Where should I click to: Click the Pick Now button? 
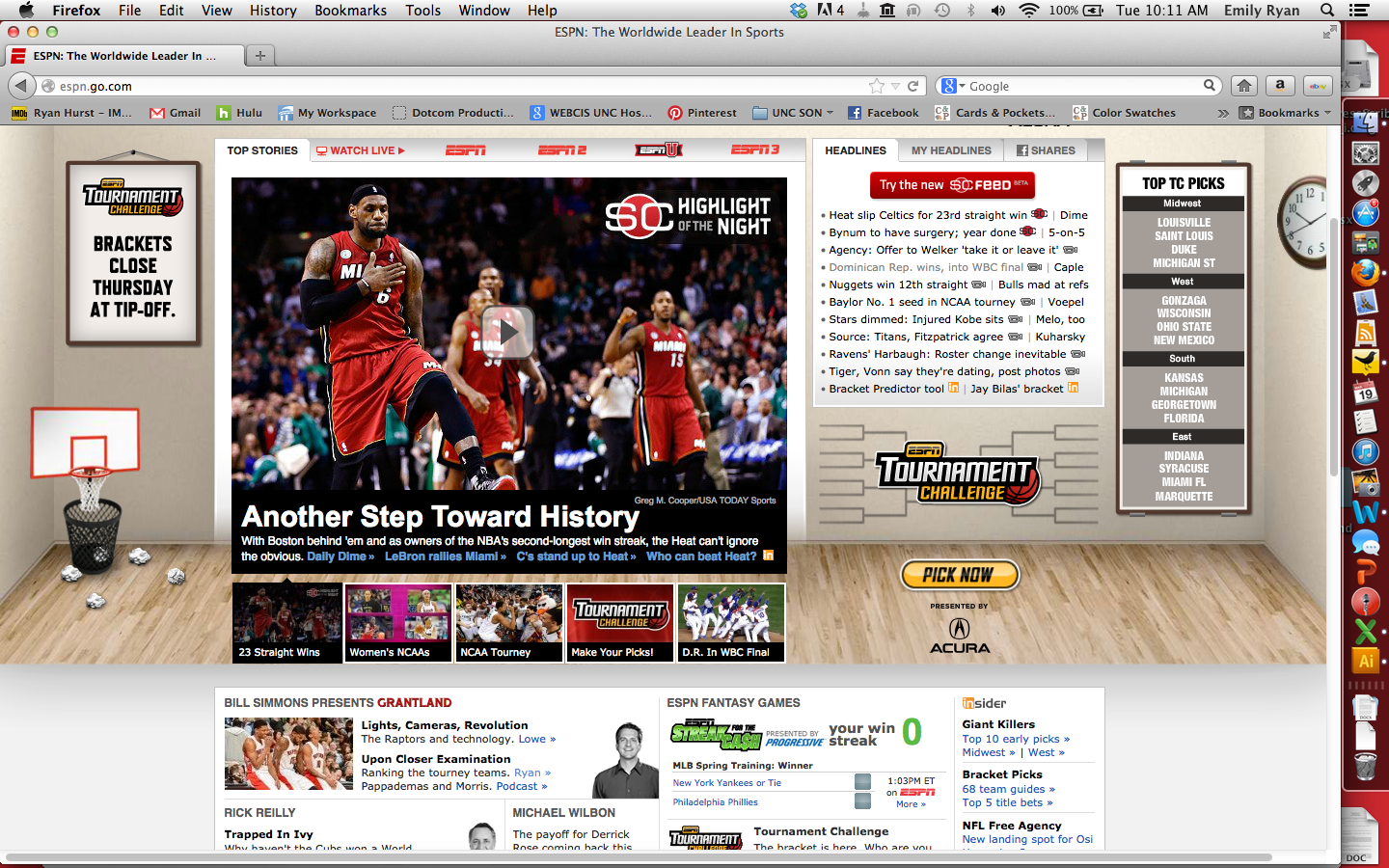[x=959, y=575]
